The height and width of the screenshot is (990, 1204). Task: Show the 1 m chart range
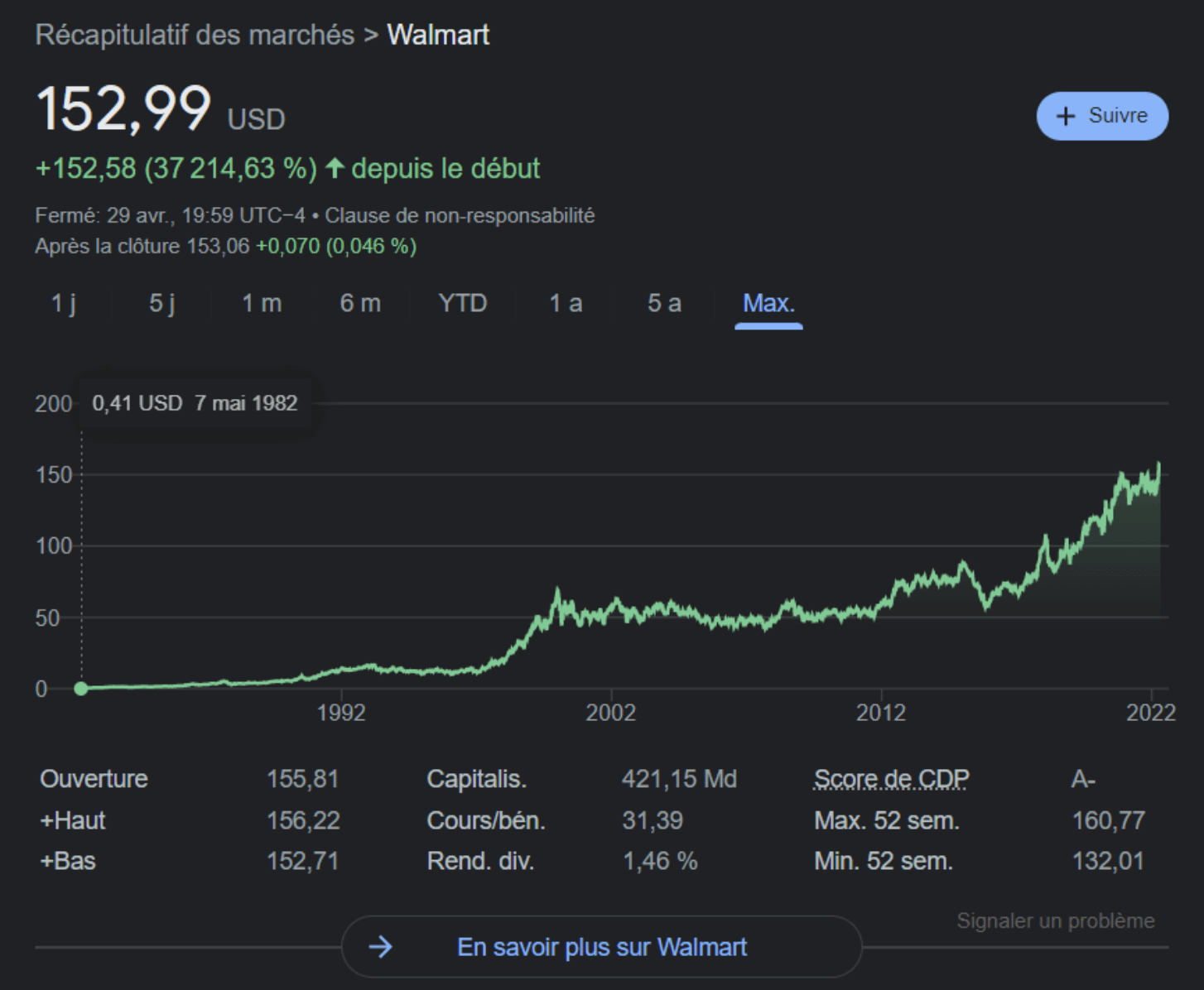click(x=262, y=303)
